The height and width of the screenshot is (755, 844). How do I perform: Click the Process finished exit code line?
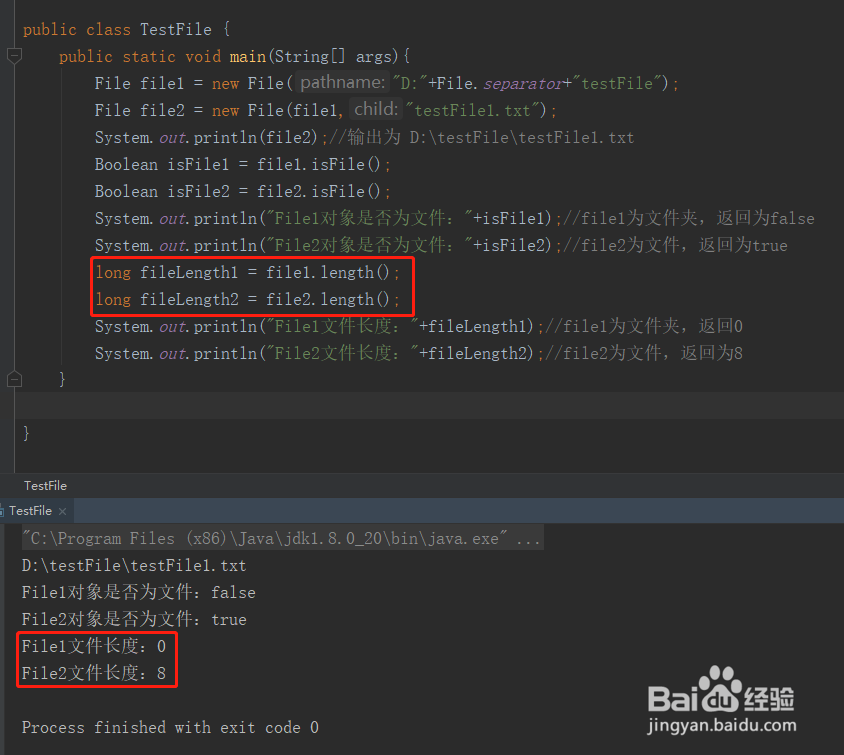[170, 728]
